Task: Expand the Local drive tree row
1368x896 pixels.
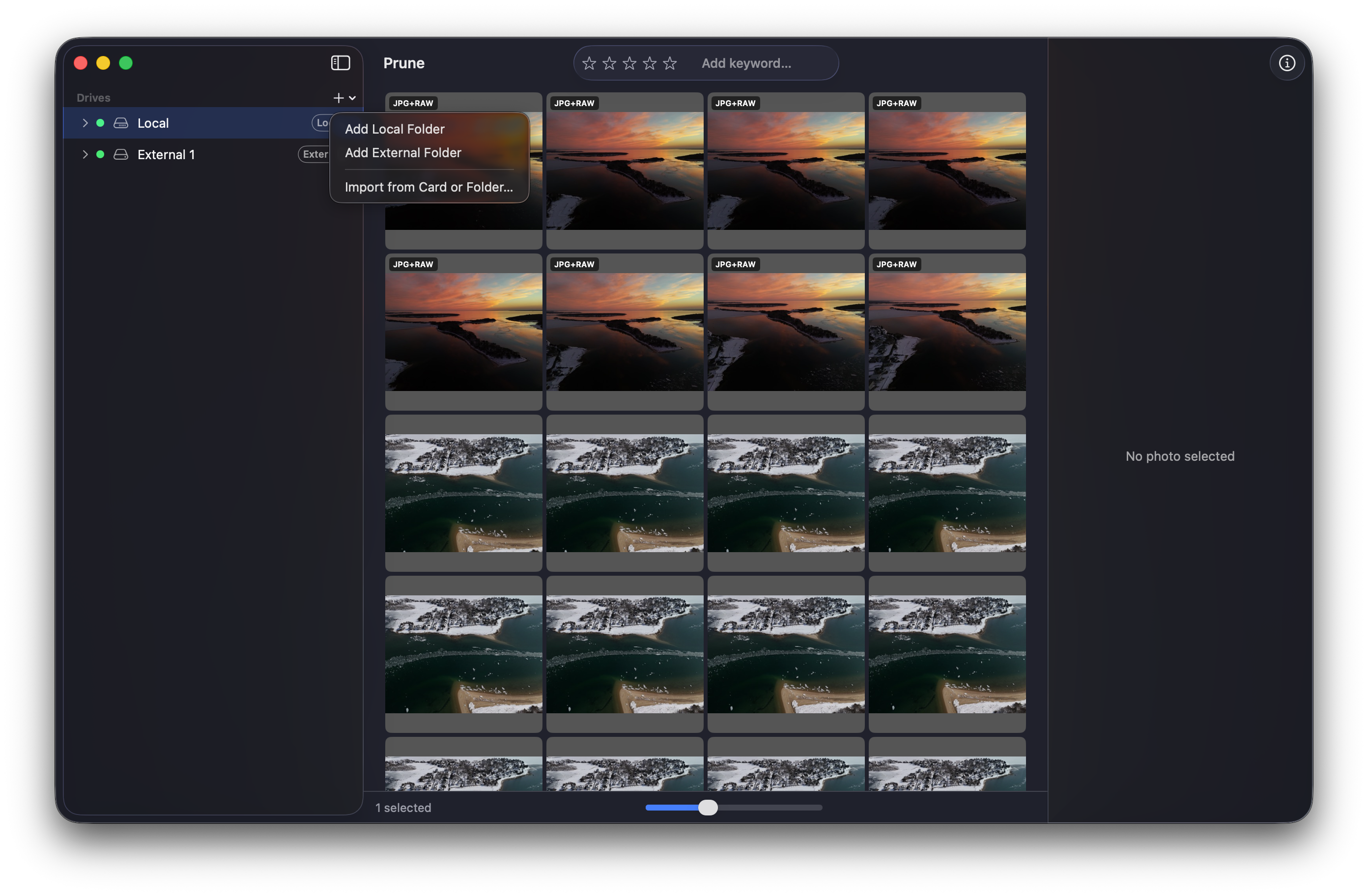Action: 85,123
